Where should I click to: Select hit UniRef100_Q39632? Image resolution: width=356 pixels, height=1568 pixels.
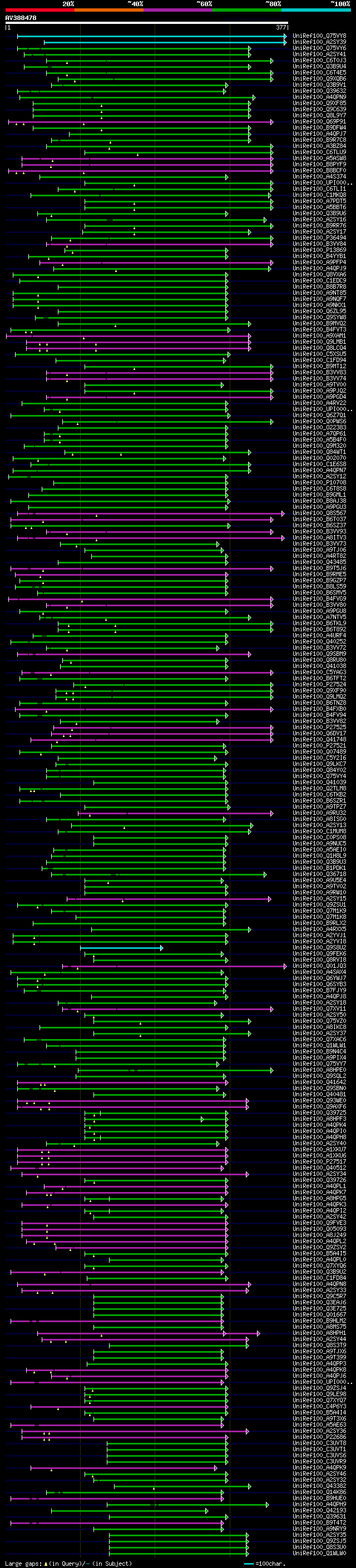pos(319,91)
